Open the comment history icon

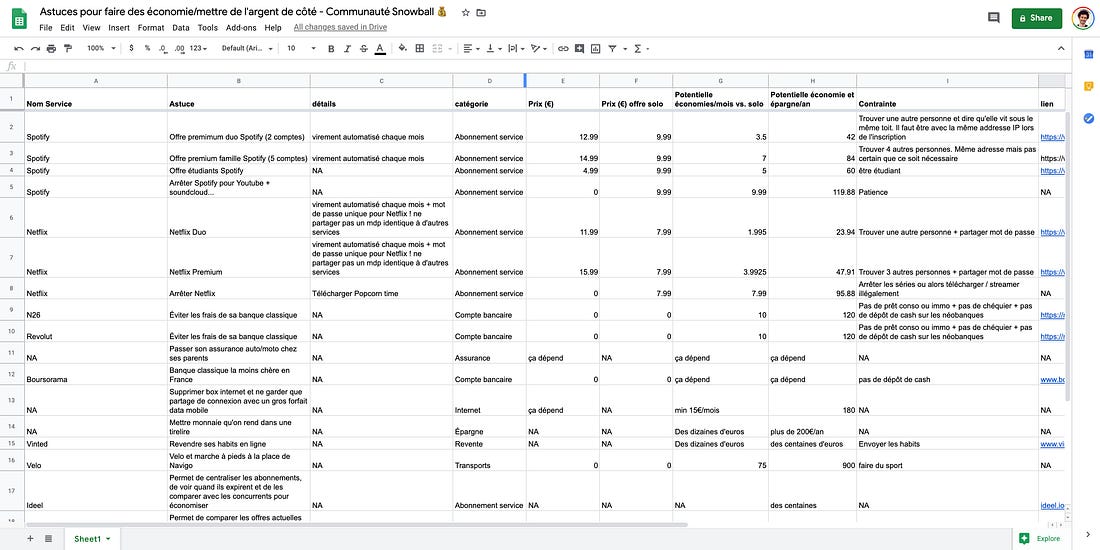pos(993,18)
